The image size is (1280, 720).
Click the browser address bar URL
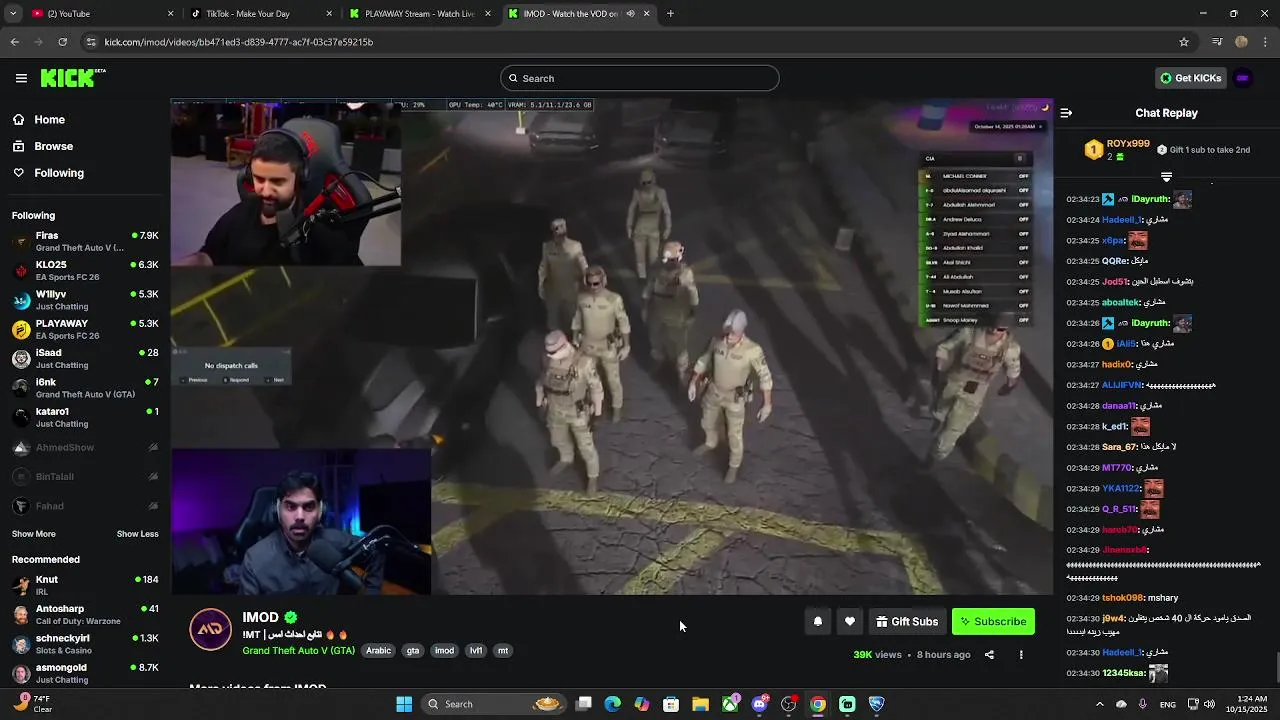238,42
